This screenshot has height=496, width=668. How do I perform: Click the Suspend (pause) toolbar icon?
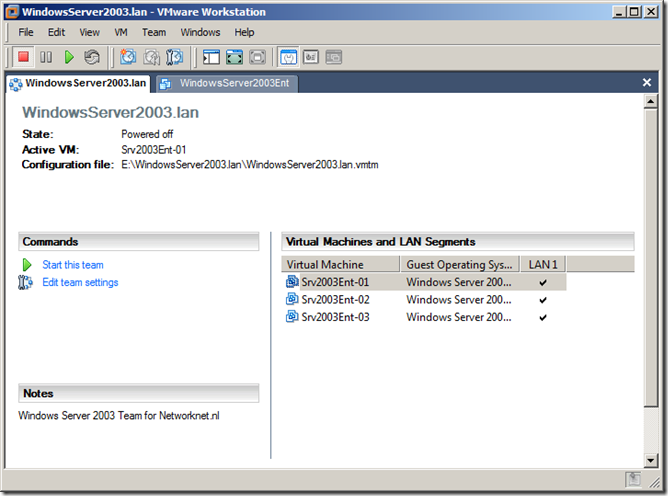click(46, 57)
